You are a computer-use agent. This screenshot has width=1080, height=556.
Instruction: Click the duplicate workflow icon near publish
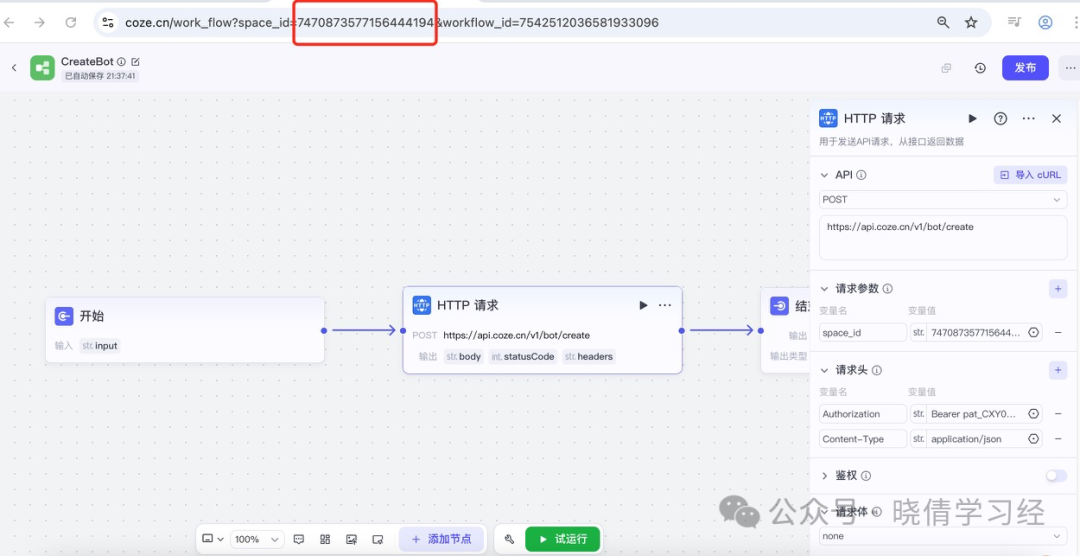(x=946, y=68)
